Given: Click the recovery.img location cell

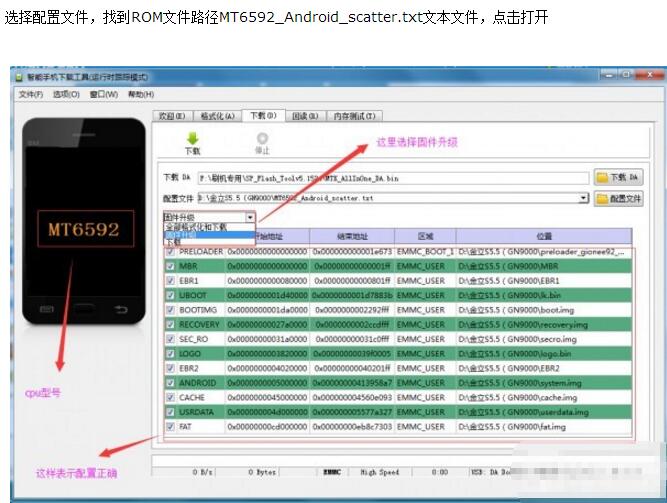Looking at the screenshot, I should click(x=544, y=324).
